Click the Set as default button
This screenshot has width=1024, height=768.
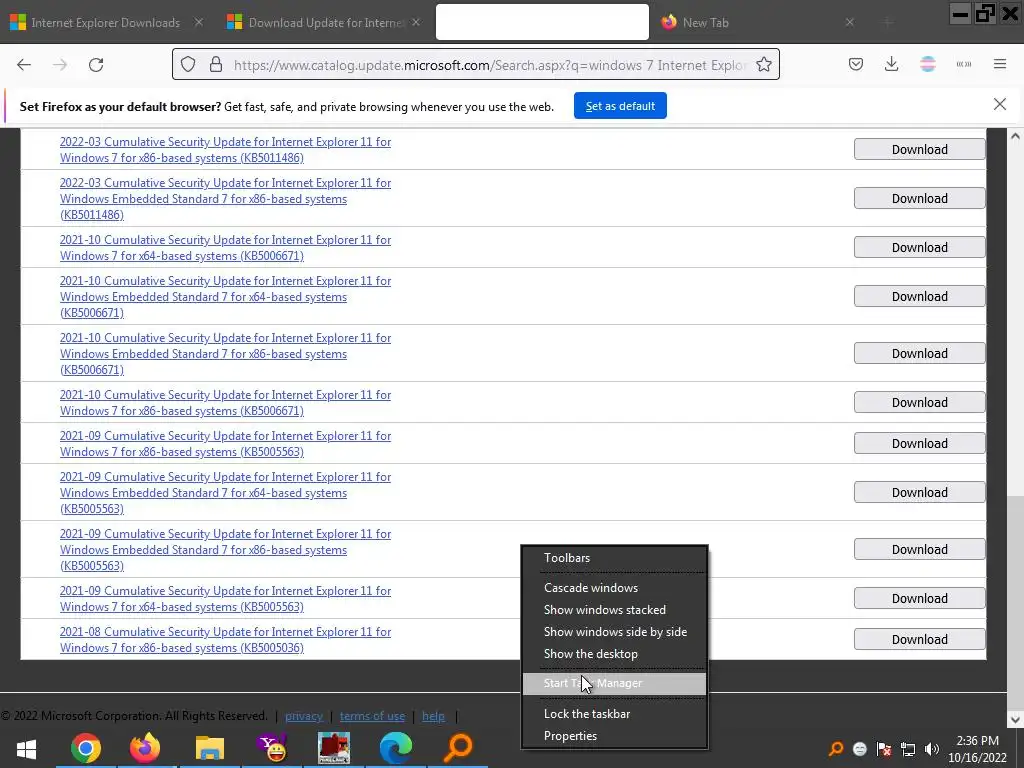620,106
